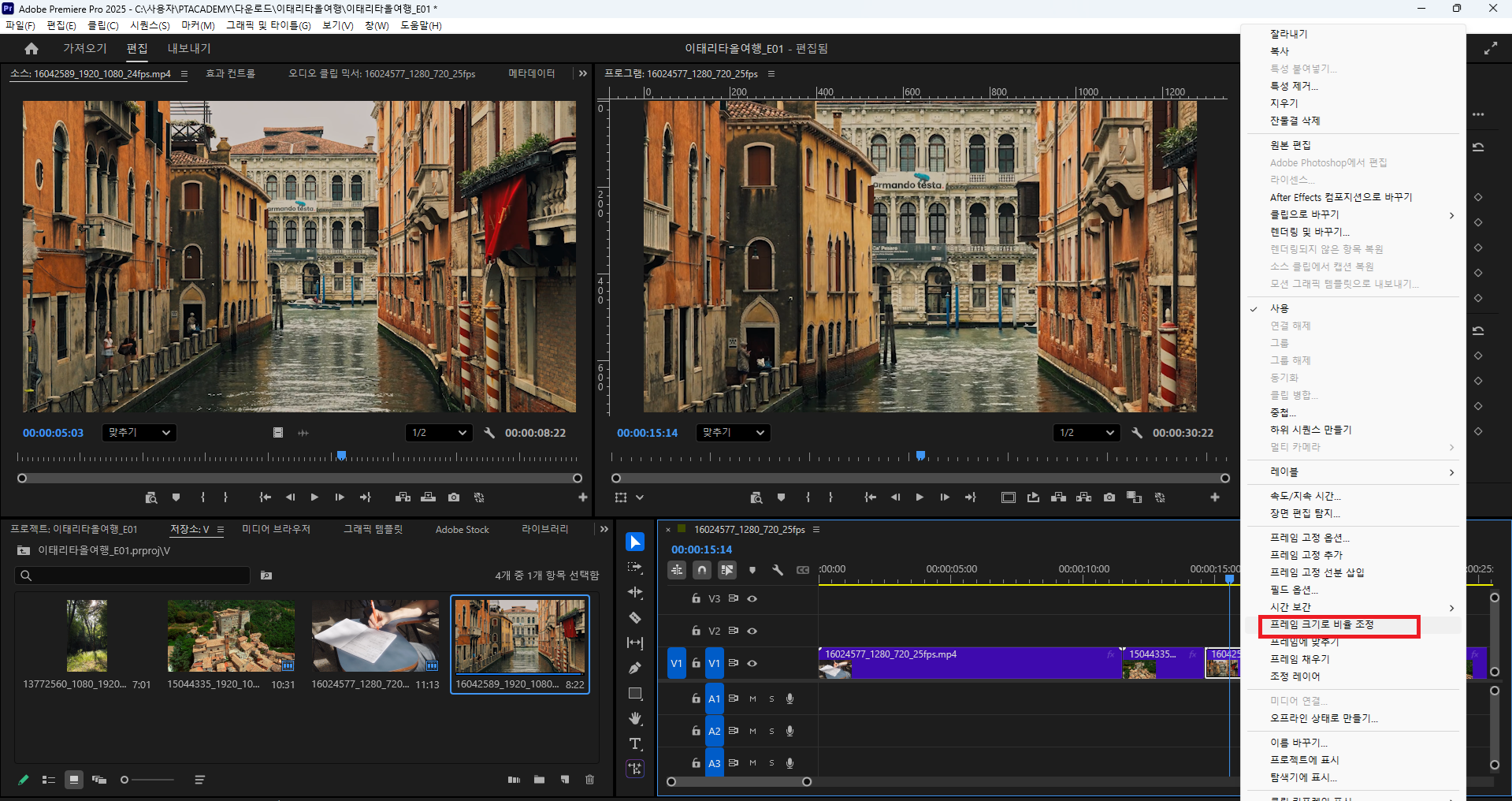Open Program monitor zoom level dropdown

733,433
